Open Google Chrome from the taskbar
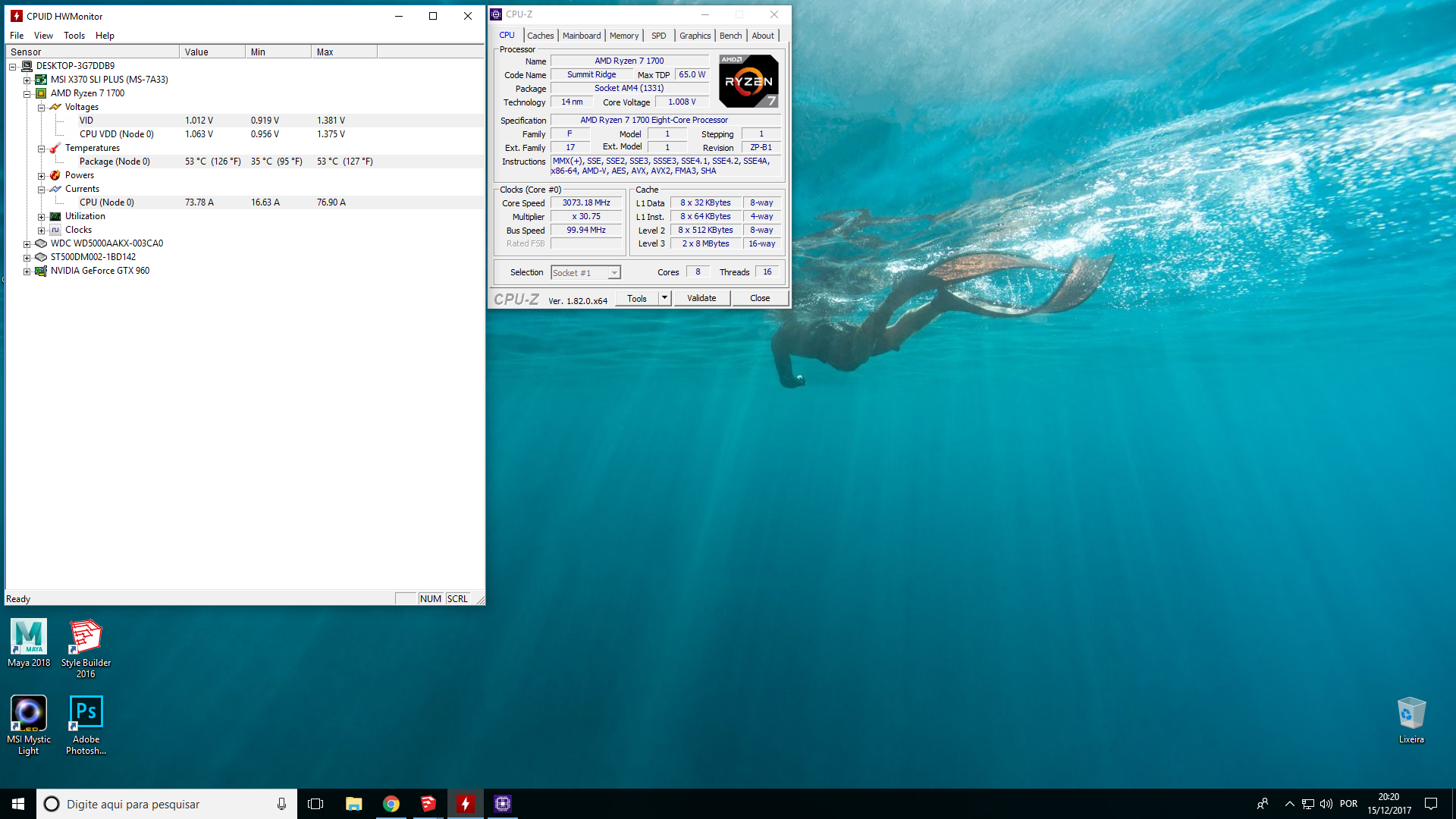Viewport: 1456px width, 819px height. (391, 804)
